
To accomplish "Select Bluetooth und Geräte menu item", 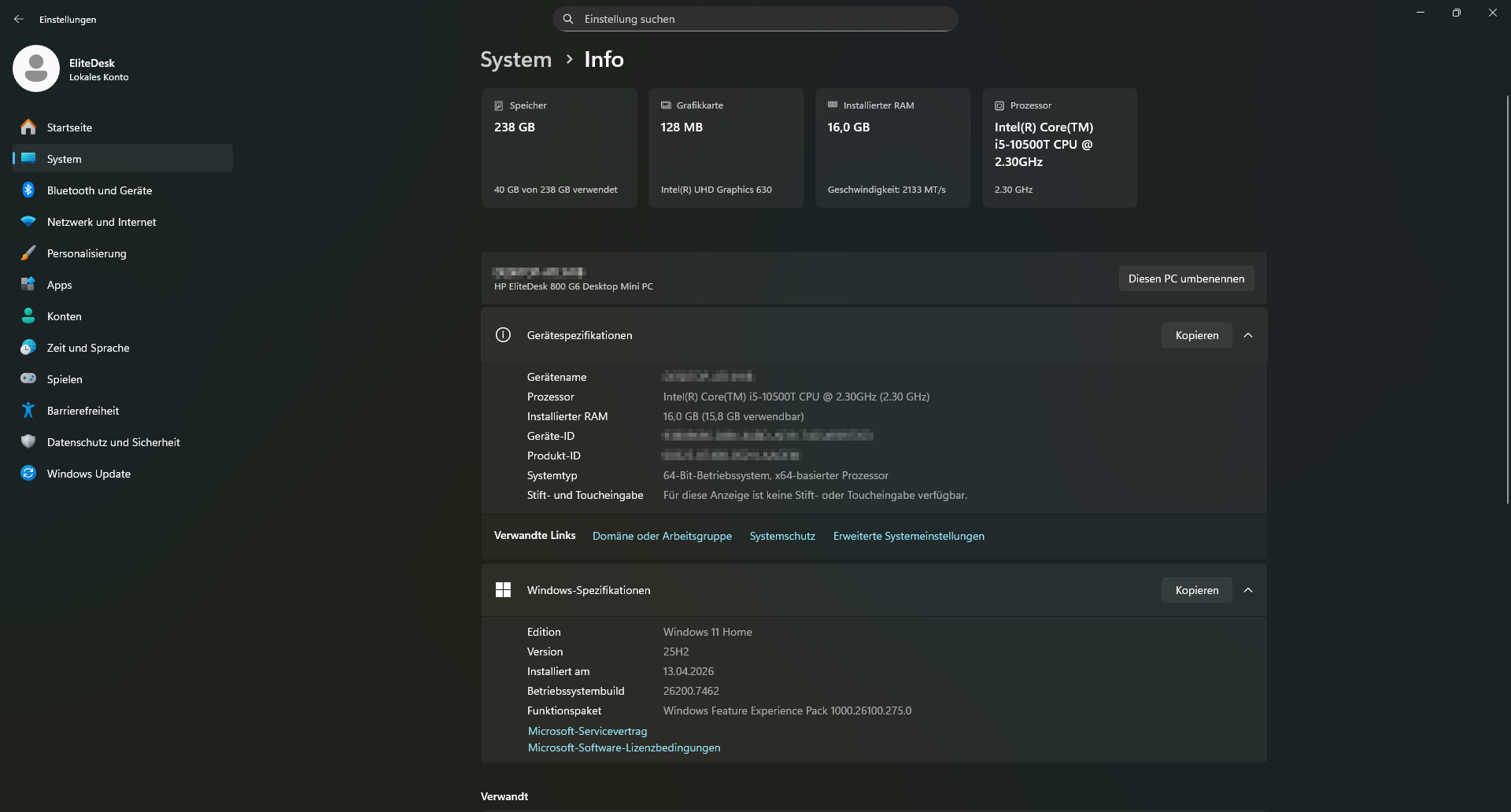I will point(123,190).
